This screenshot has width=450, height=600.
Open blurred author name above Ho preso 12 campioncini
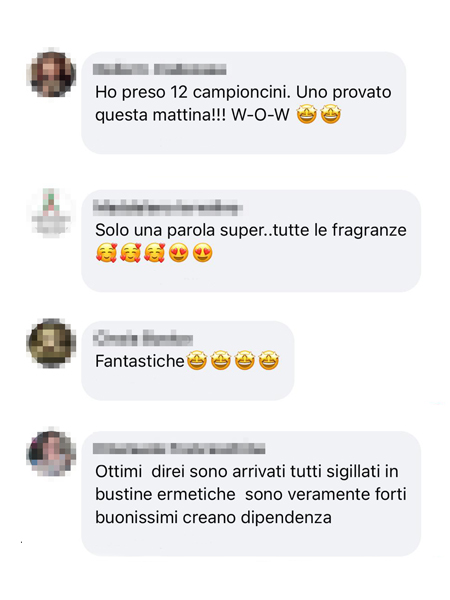160,70
